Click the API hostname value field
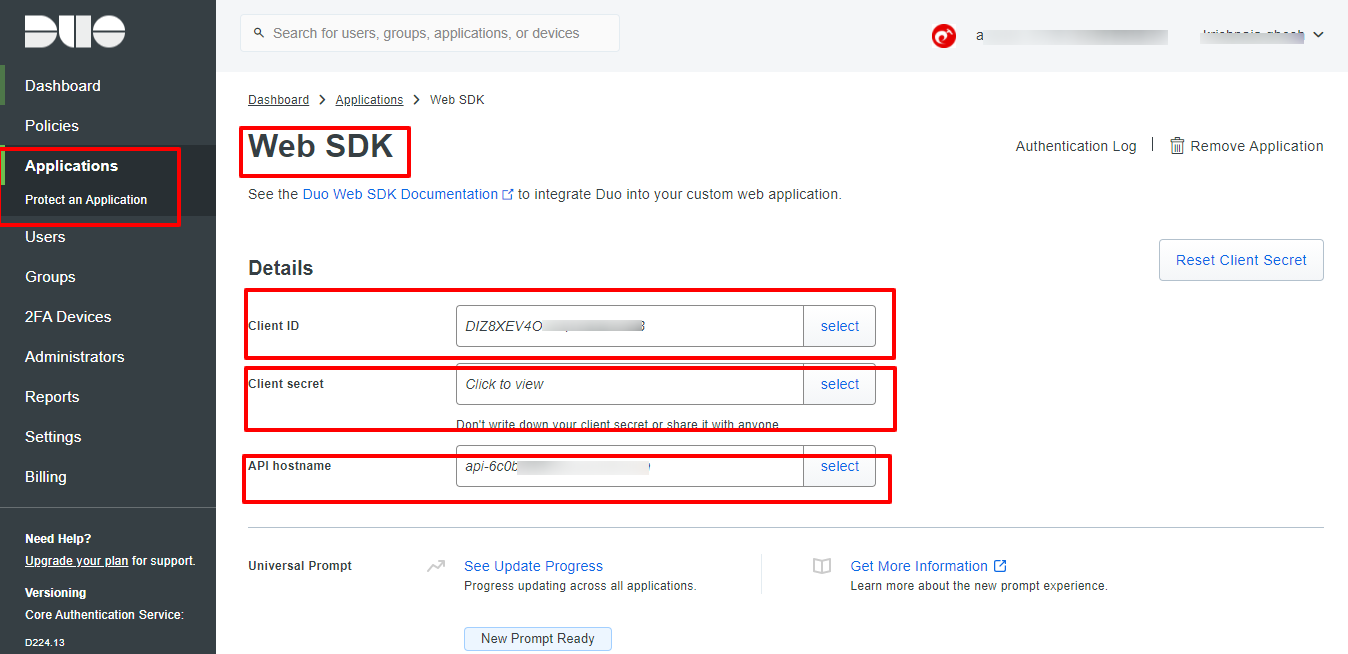1348x654 pixels. click(630, 466)
